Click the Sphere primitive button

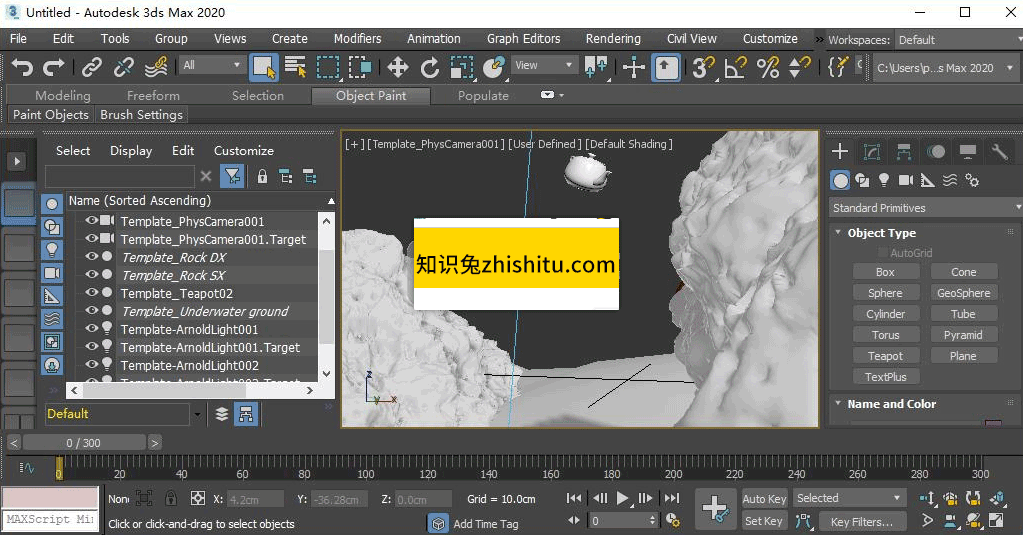(x=885, y=293)
